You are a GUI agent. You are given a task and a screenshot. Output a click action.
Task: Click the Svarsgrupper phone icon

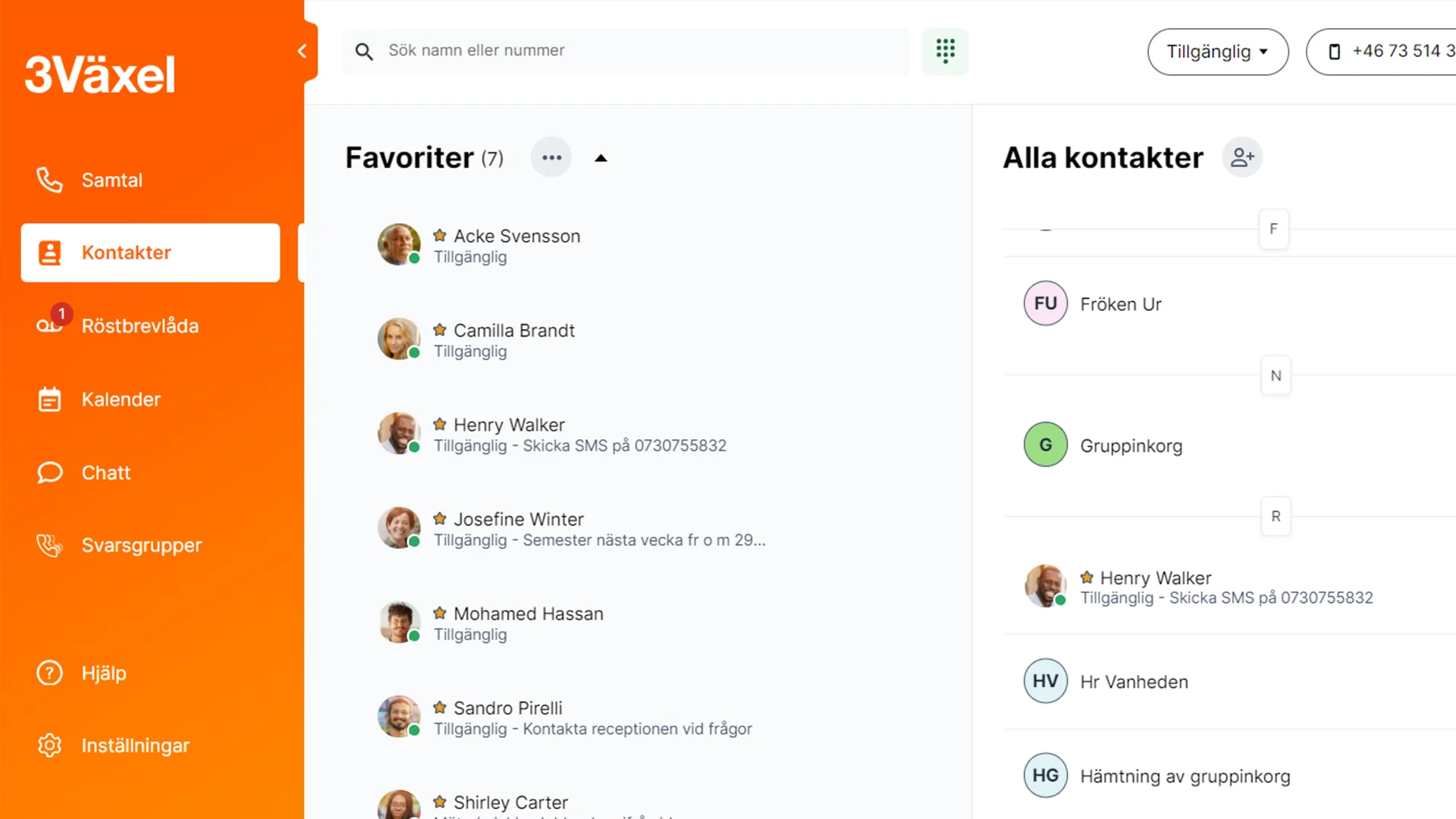click(x=50, y=545)
